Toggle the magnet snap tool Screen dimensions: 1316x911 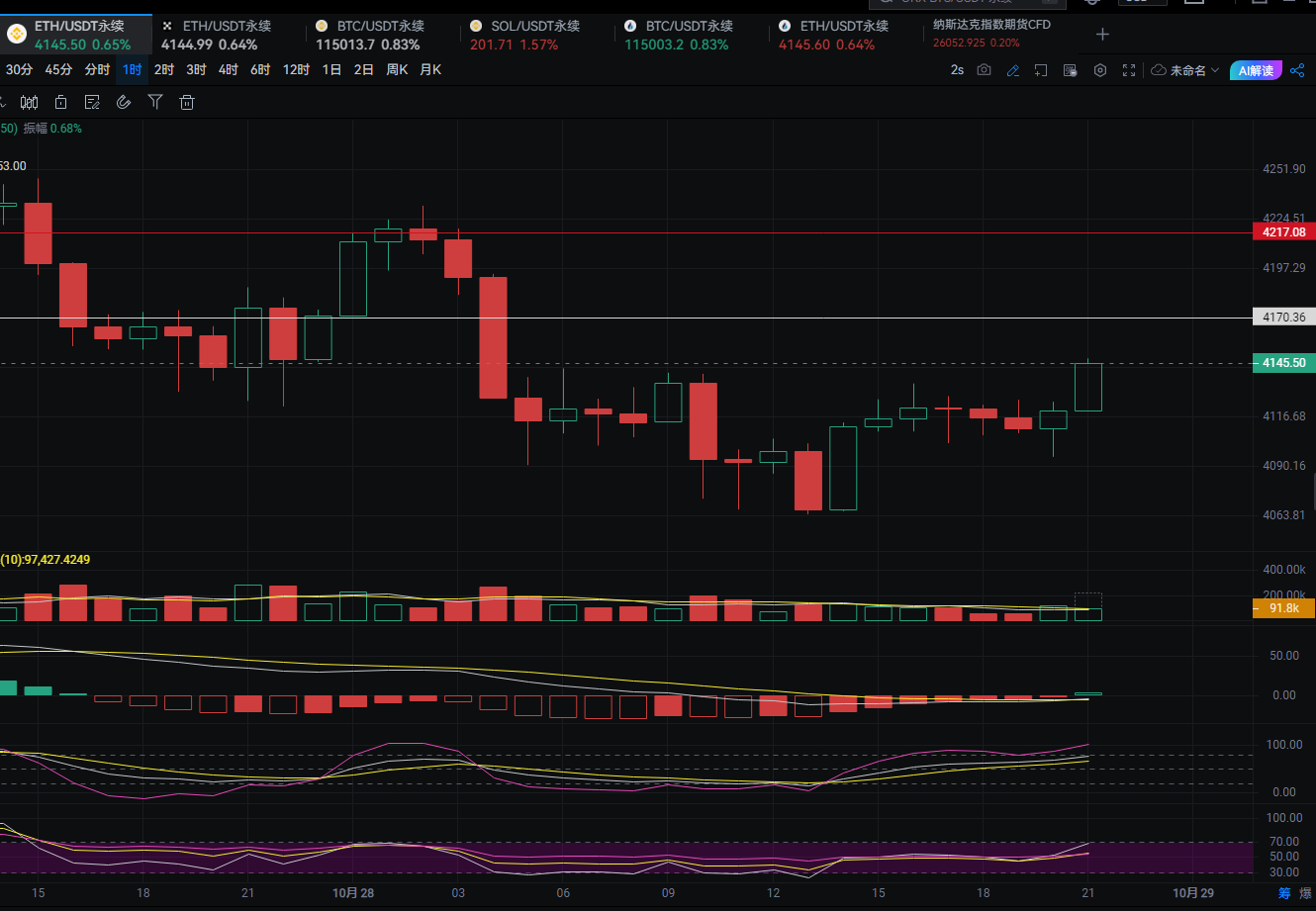tap(124, 102)
